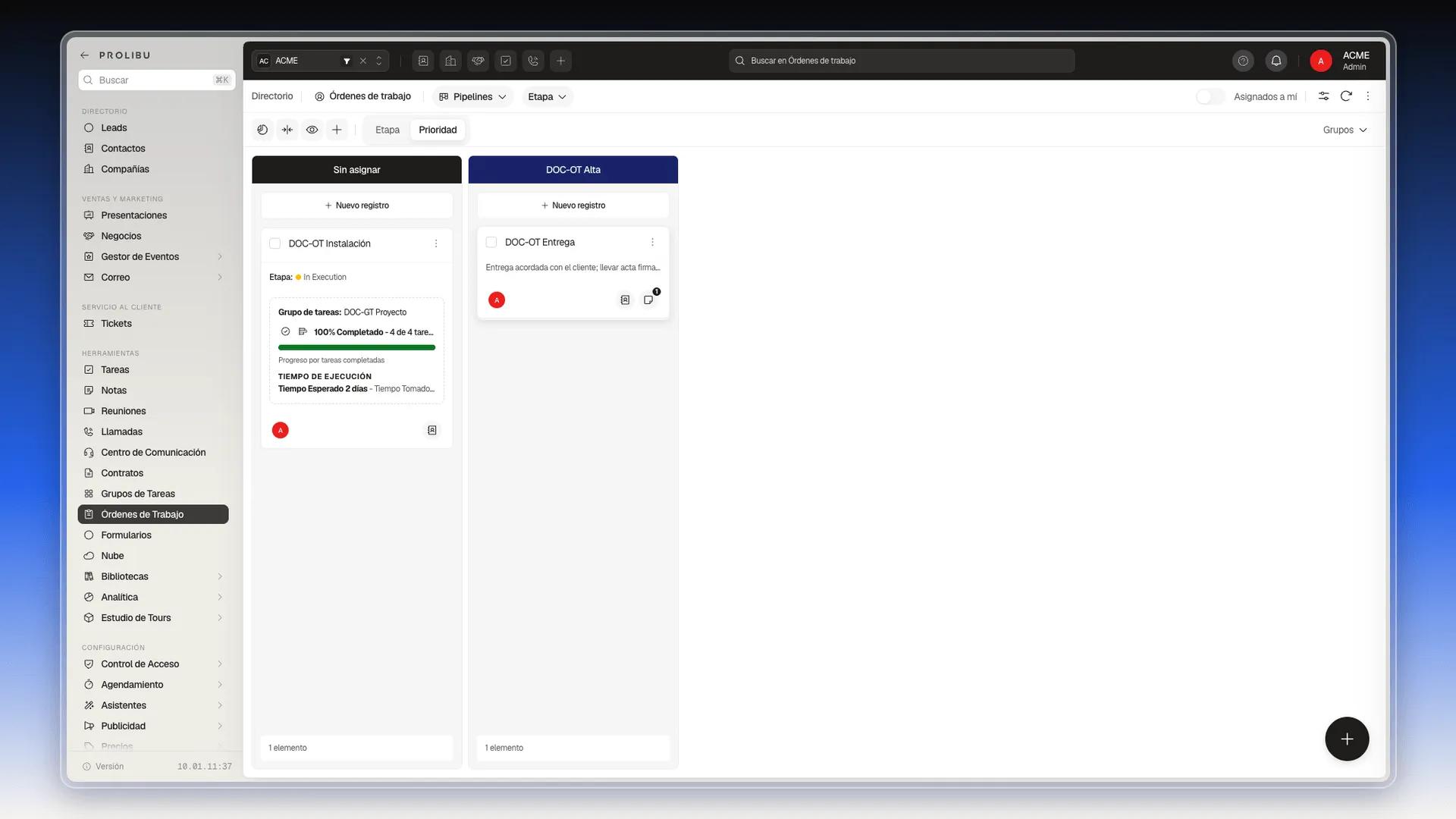Click the refresh icon in header

click(x=1346, y=96)
